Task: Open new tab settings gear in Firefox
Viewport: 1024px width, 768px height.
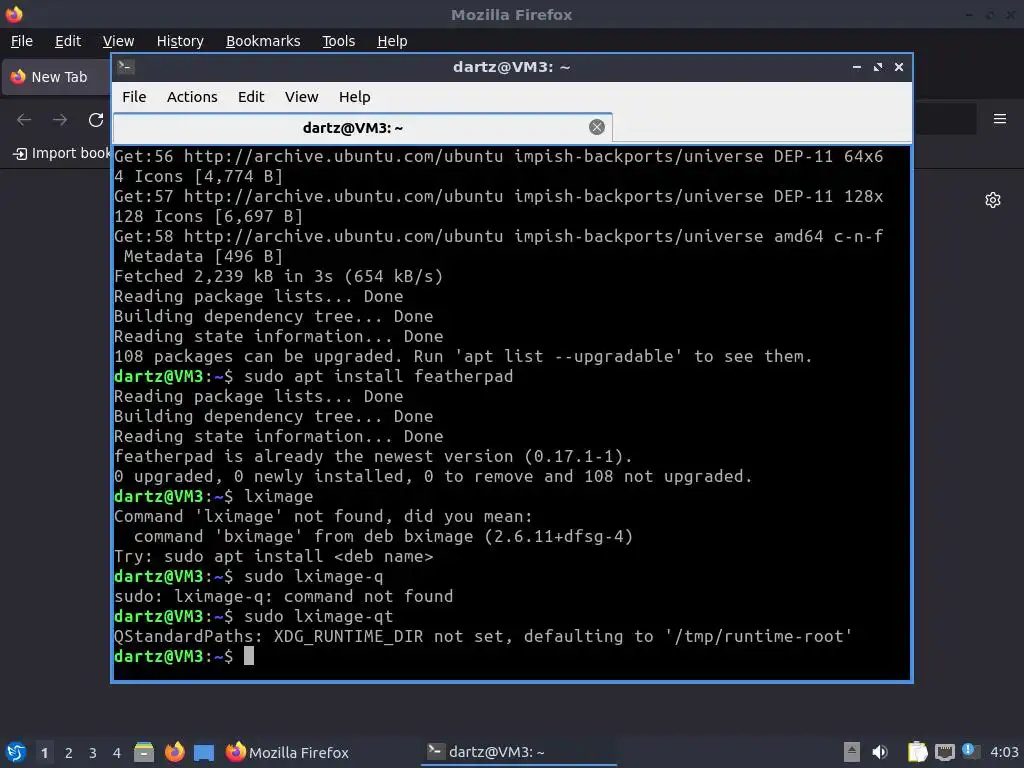Action: (993, 200)
